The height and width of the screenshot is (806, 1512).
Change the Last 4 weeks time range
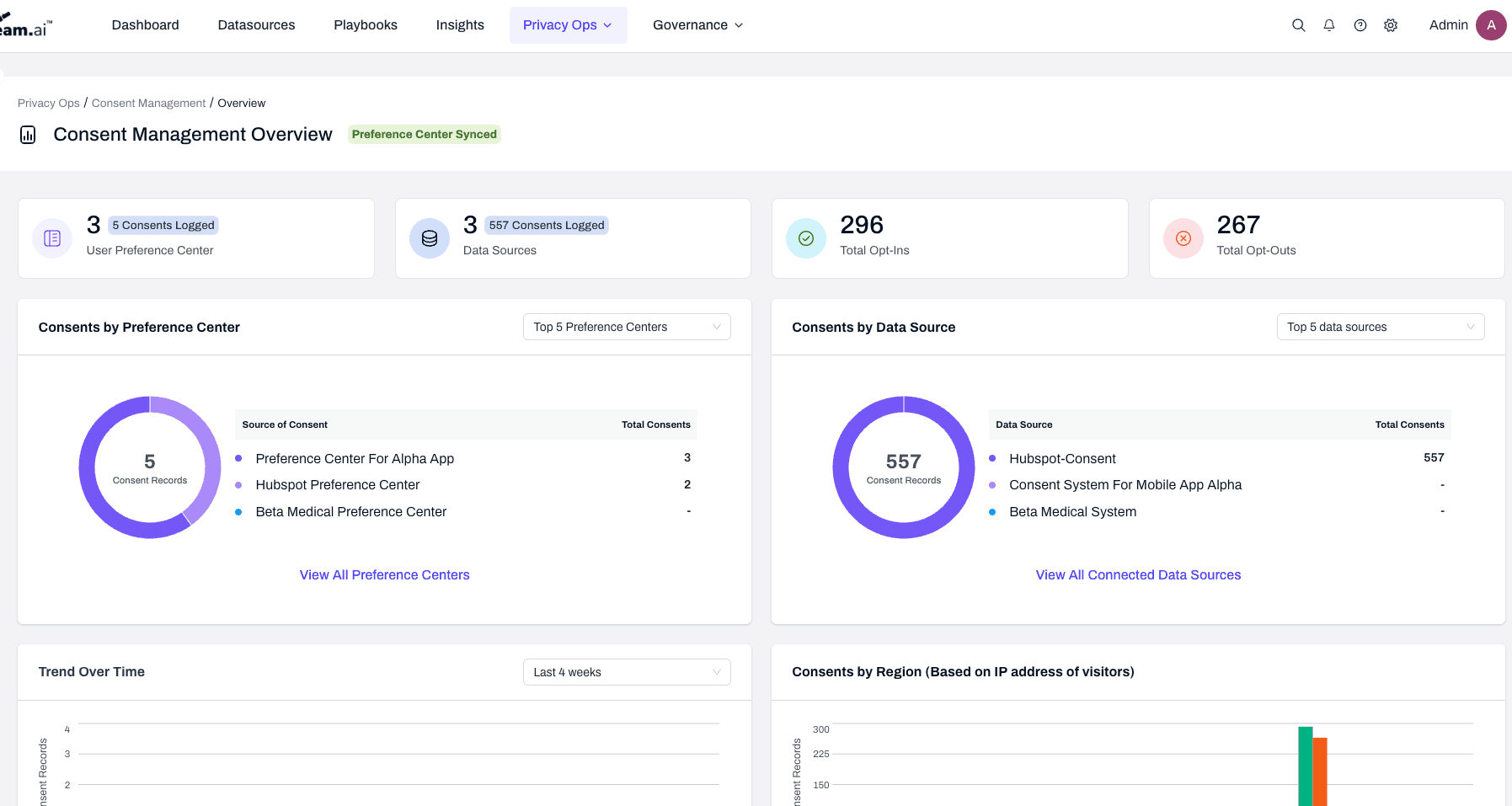click(x=626, y=672)
